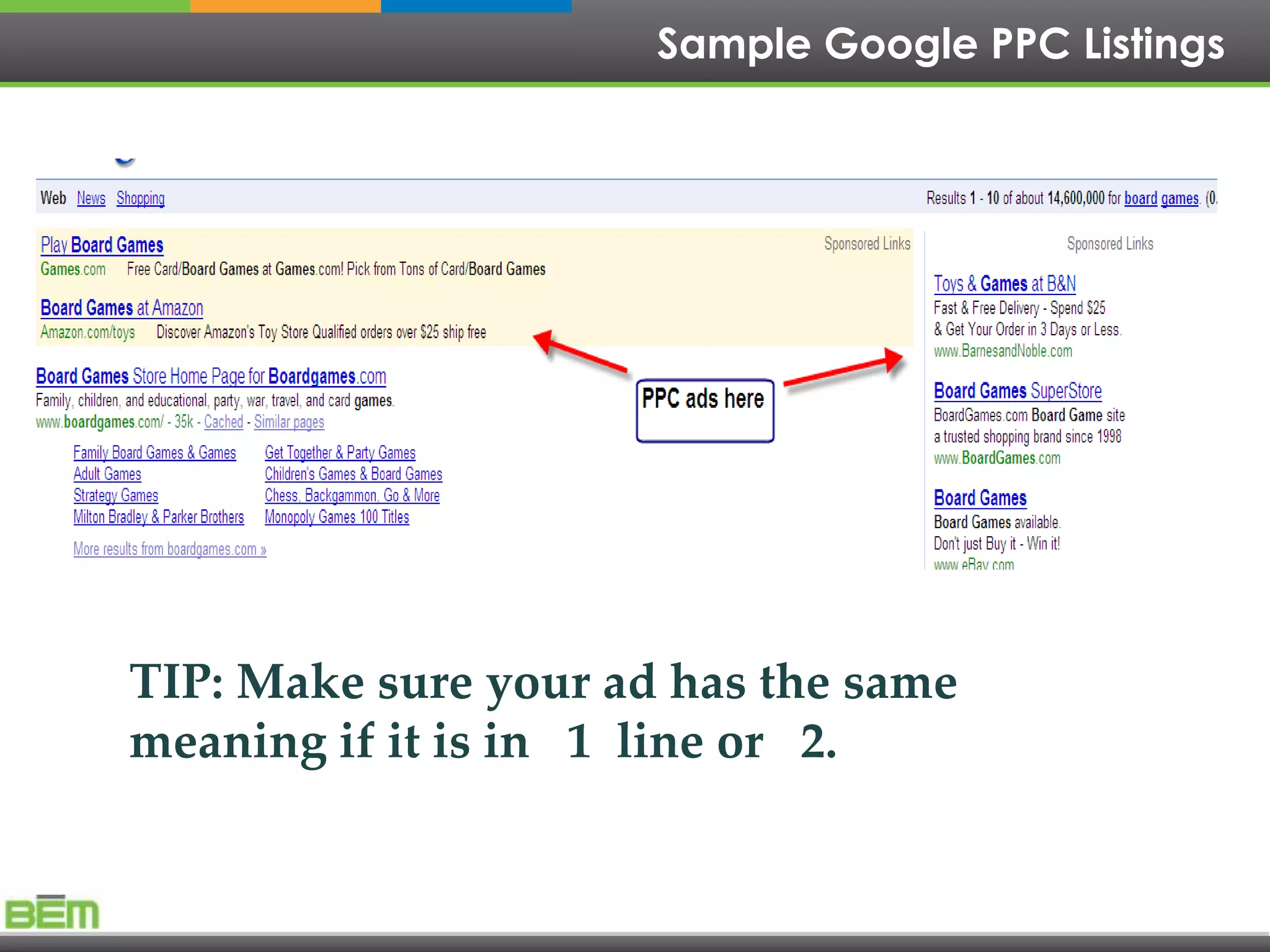Open 'Chess, Backgammon, Go & More' sitelink
1270x952 pixels.
[352, 496]
